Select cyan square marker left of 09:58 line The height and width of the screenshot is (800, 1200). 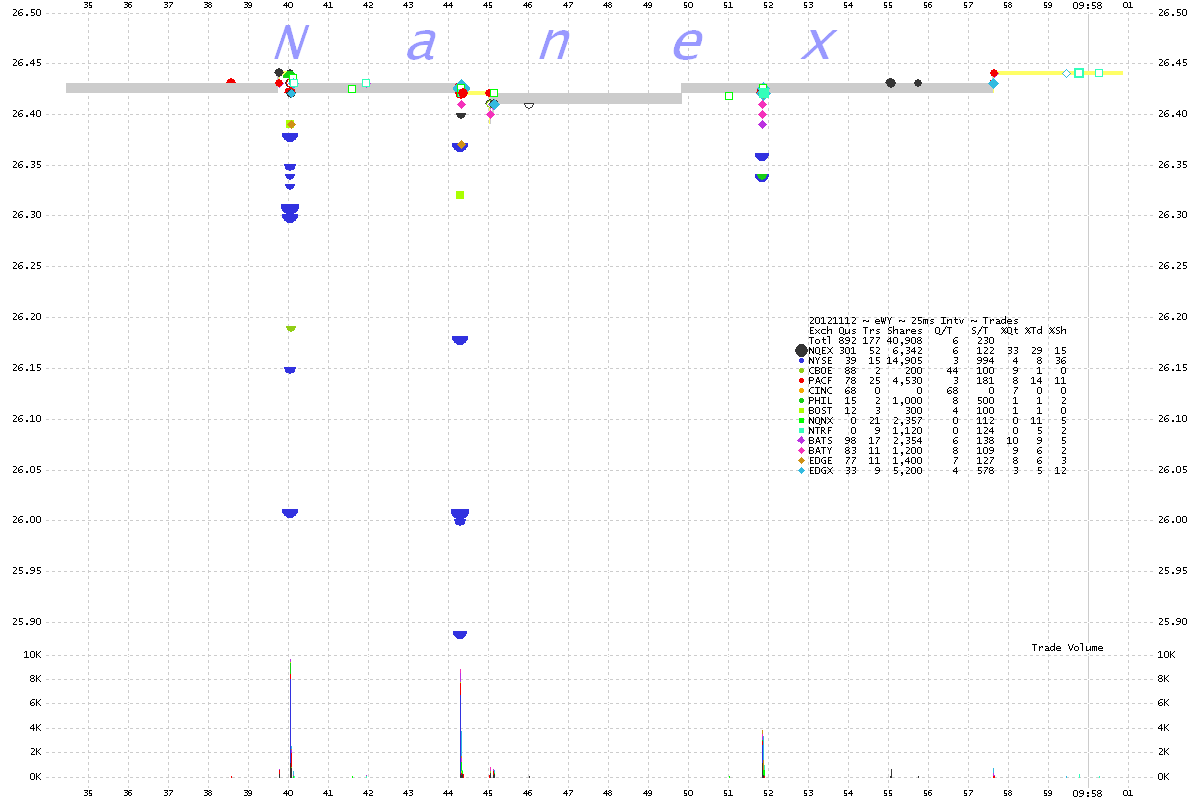(x=1079, y=73)
